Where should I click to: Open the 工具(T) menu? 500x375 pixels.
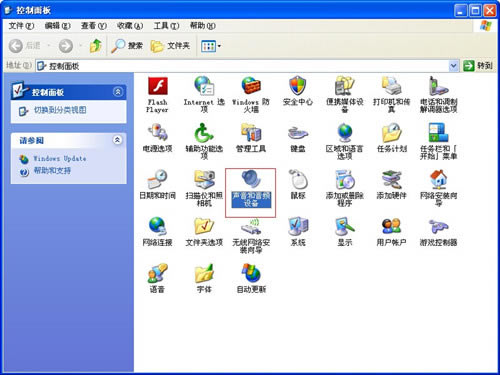click(166, 26)
